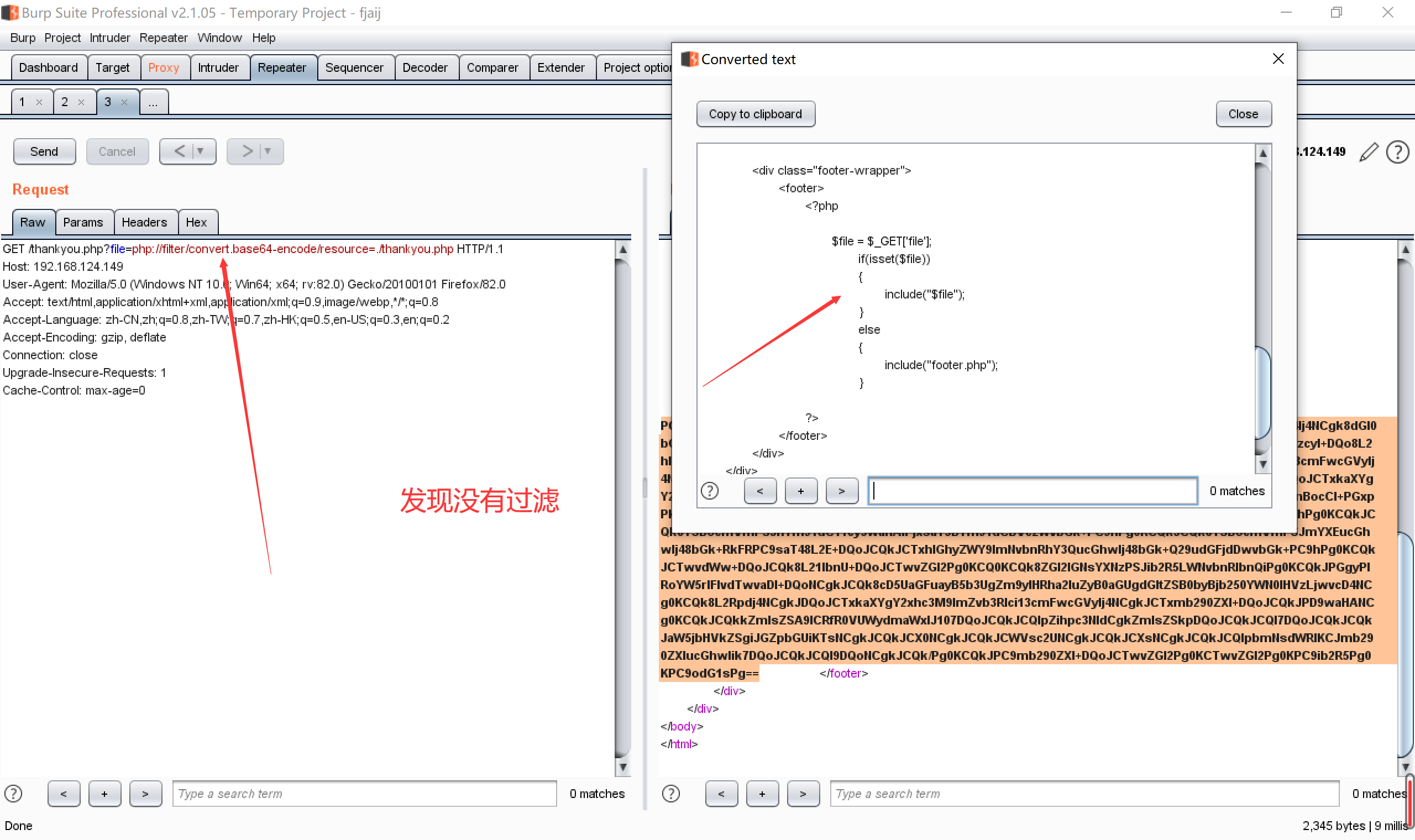This screenshot has width=1415, height=840.
Task: Open the Project menu
Action: pos(62,38)
